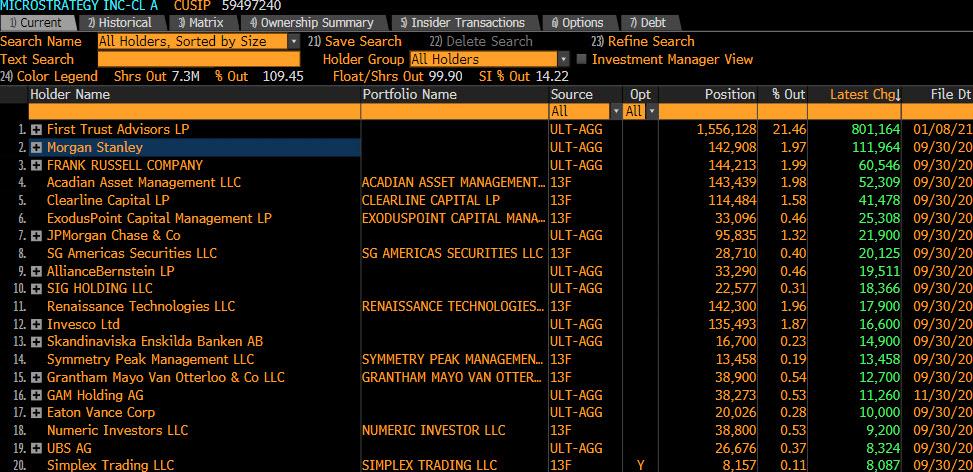Image resolution: width=973 pixels, height=472 pixels.
Task: Select the Current tab
Action: click(36, 22)
